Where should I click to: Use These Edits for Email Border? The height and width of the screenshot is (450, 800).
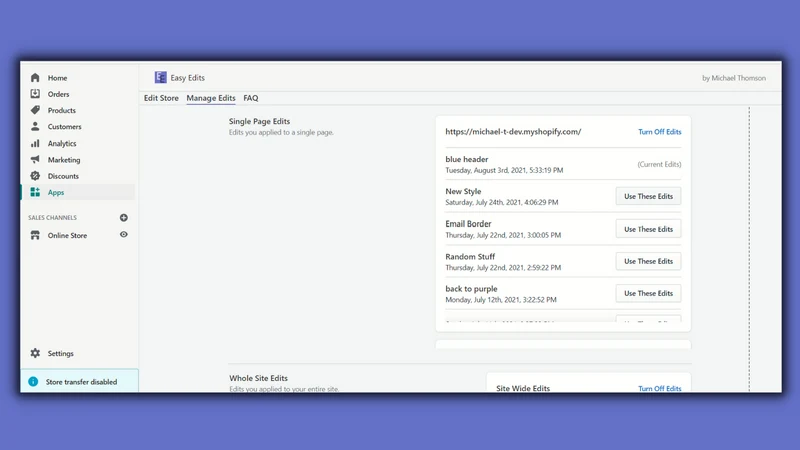(x=648, y=229)
